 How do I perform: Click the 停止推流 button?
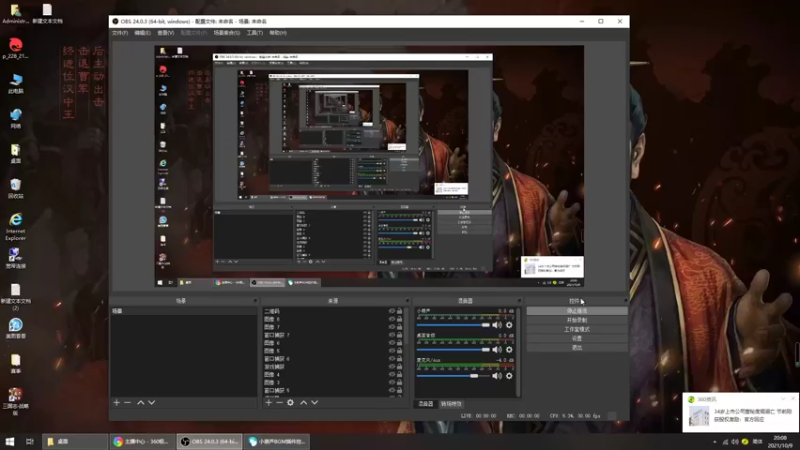click(x=577, y=311)
